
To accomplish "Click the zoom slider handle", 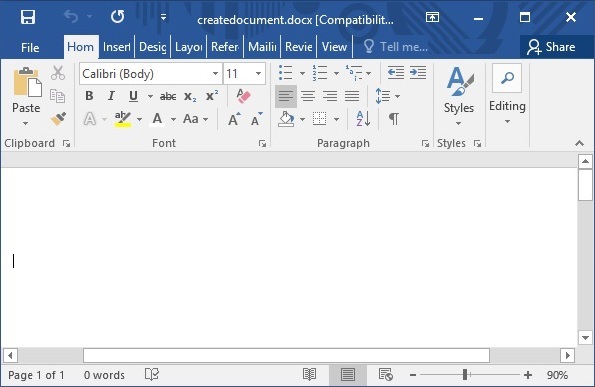I will coord(465,375).
